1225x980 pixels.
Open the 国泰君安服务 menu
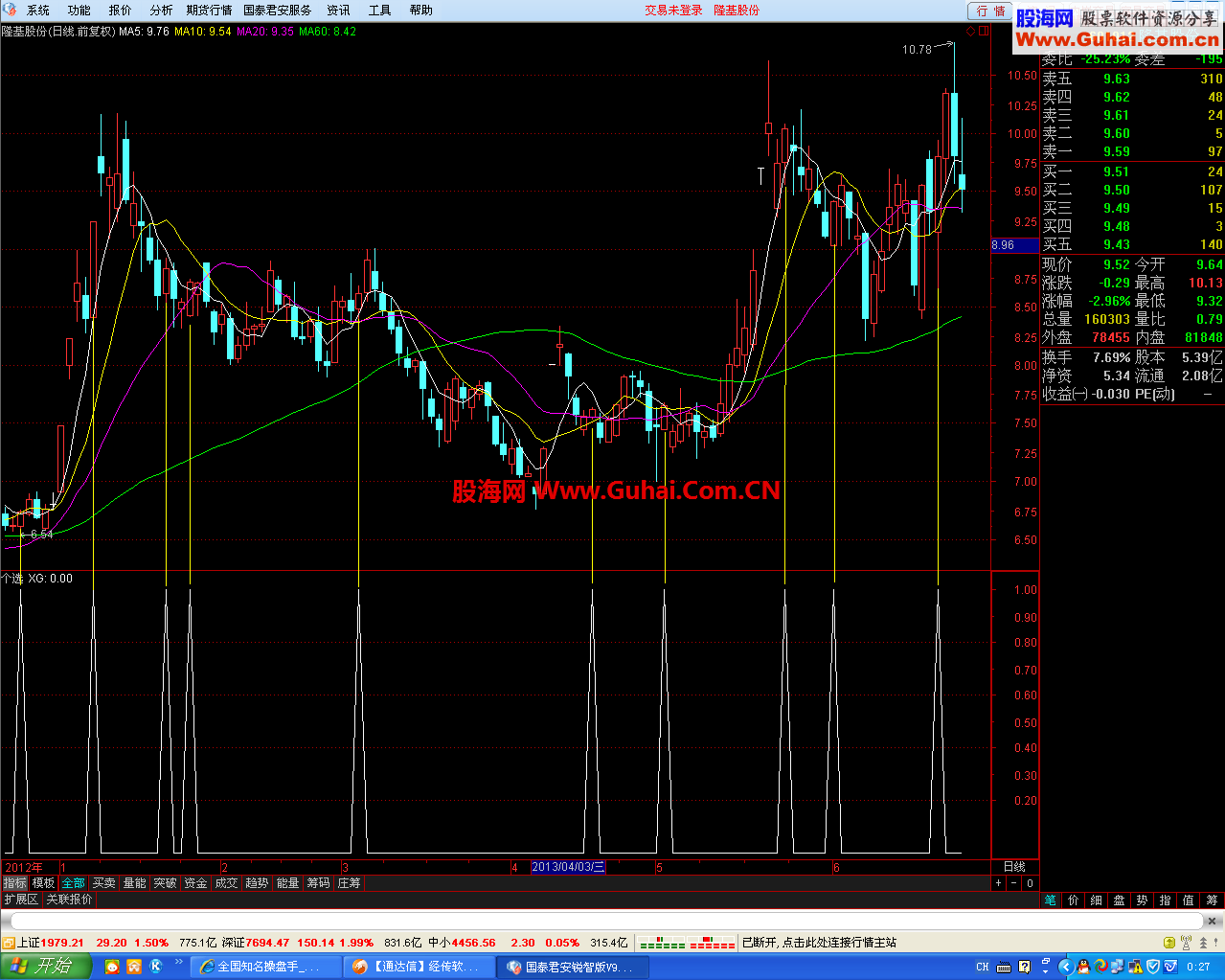click(278, 10)
